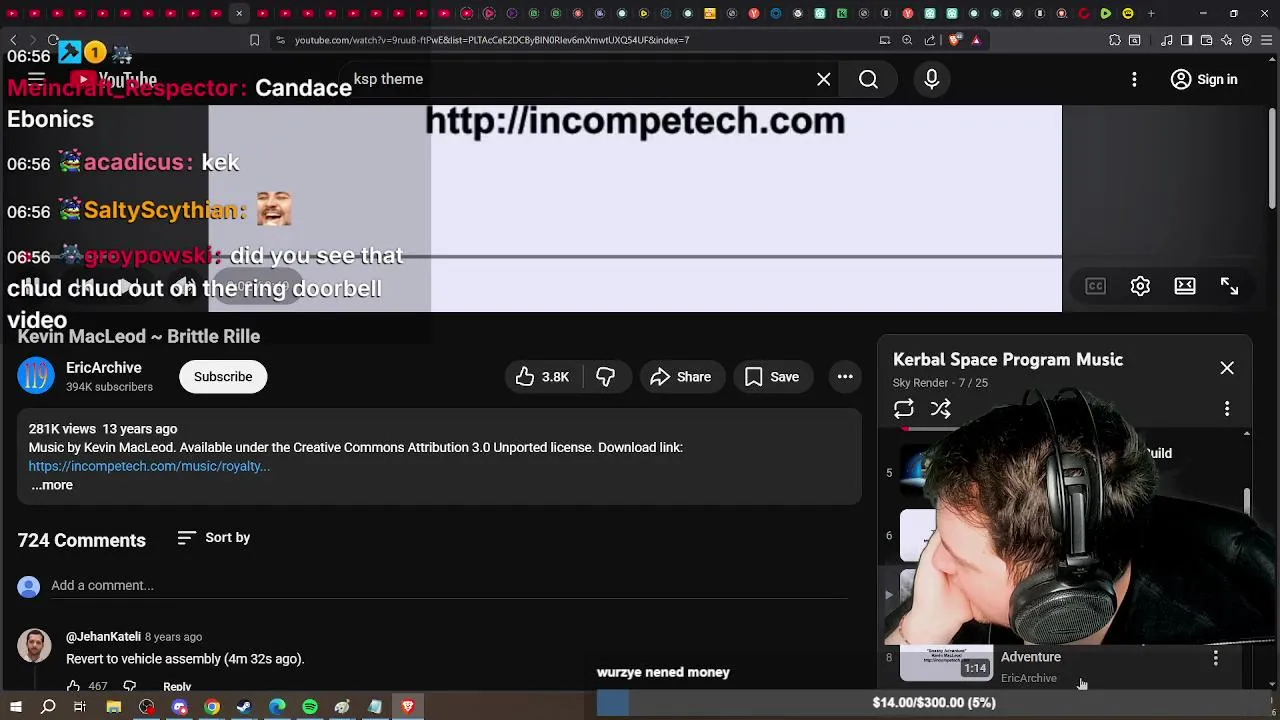The width and height of the screenshot is (1280, 720).
Task: Open YouTube settings three-dot menu near Sign in
Action: point(1134,79)
